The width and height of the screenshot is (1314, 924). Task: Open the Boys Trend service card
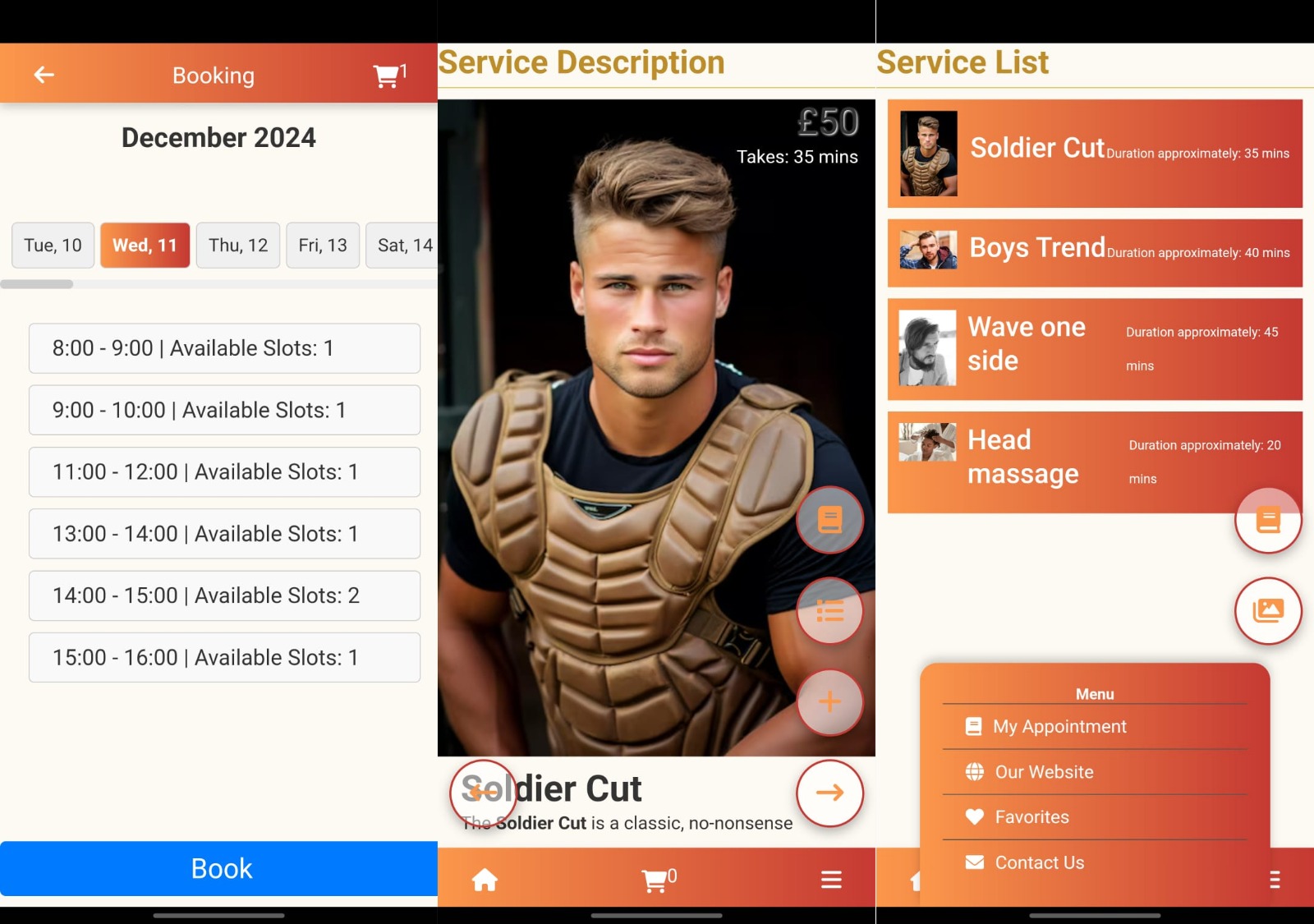pyautogui.click(x=1095, y=252)
